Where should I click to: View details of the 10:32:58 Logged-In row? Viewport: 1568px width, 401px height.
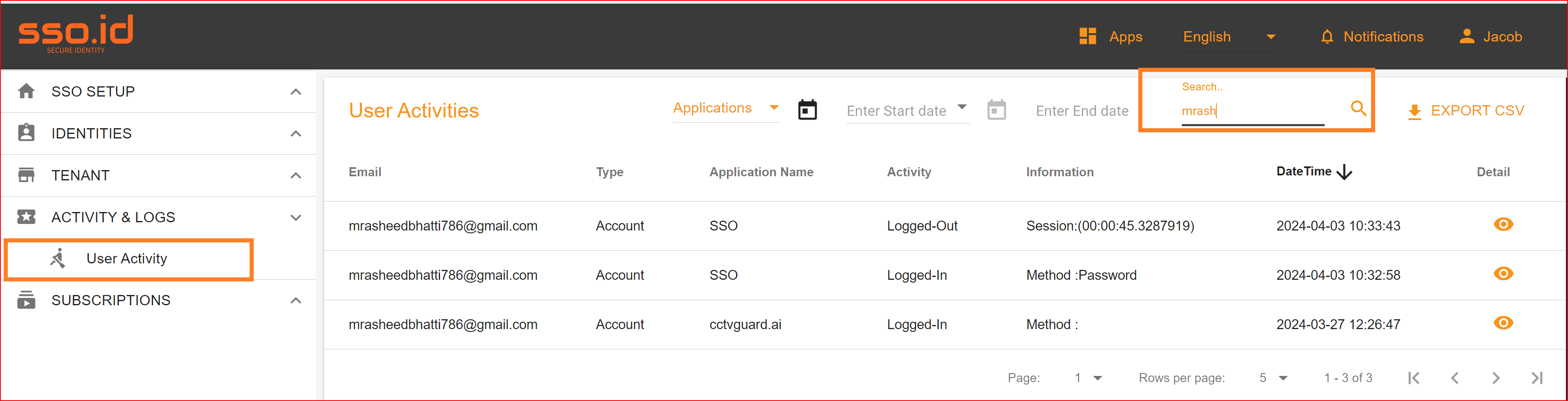click(x=1503, y=274)
